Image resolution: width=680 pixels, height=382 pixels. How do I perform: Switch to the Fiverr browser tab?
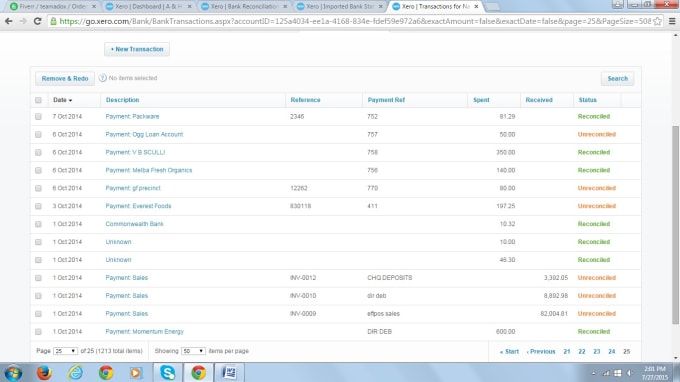[53, 7]
